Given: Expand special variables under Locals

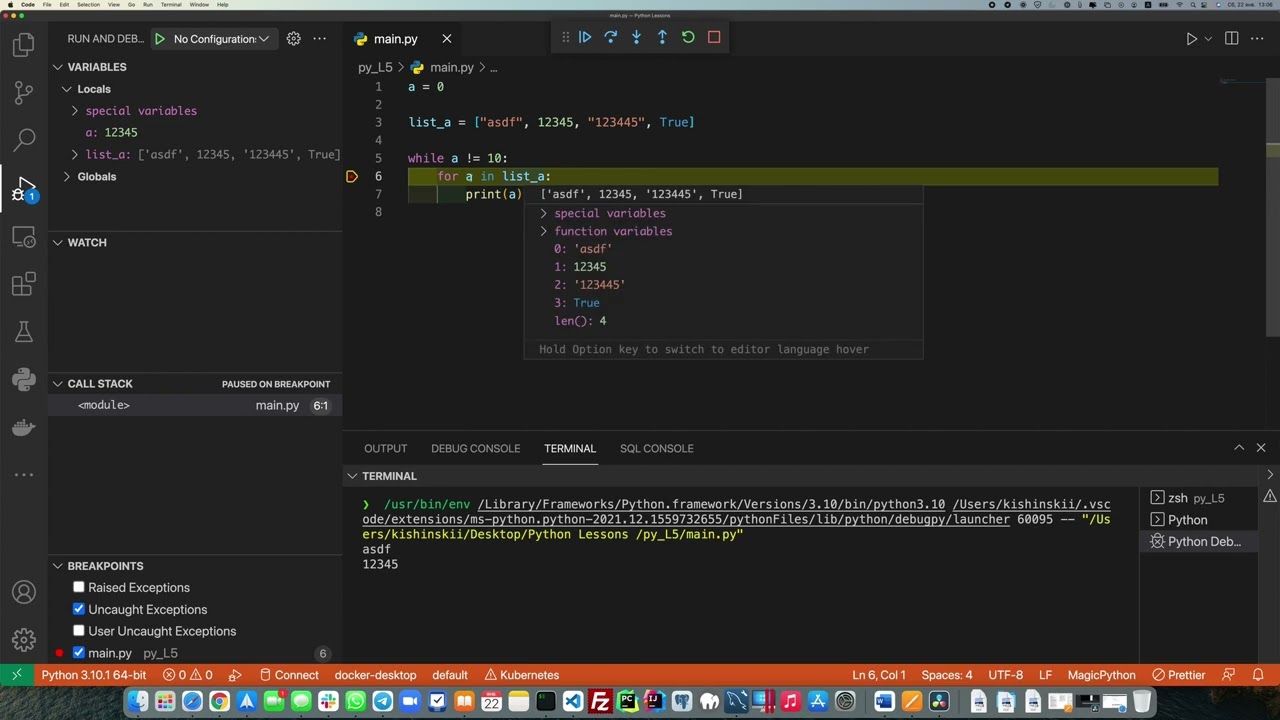Looking at the screenshot, I should [x=195, y=111].
